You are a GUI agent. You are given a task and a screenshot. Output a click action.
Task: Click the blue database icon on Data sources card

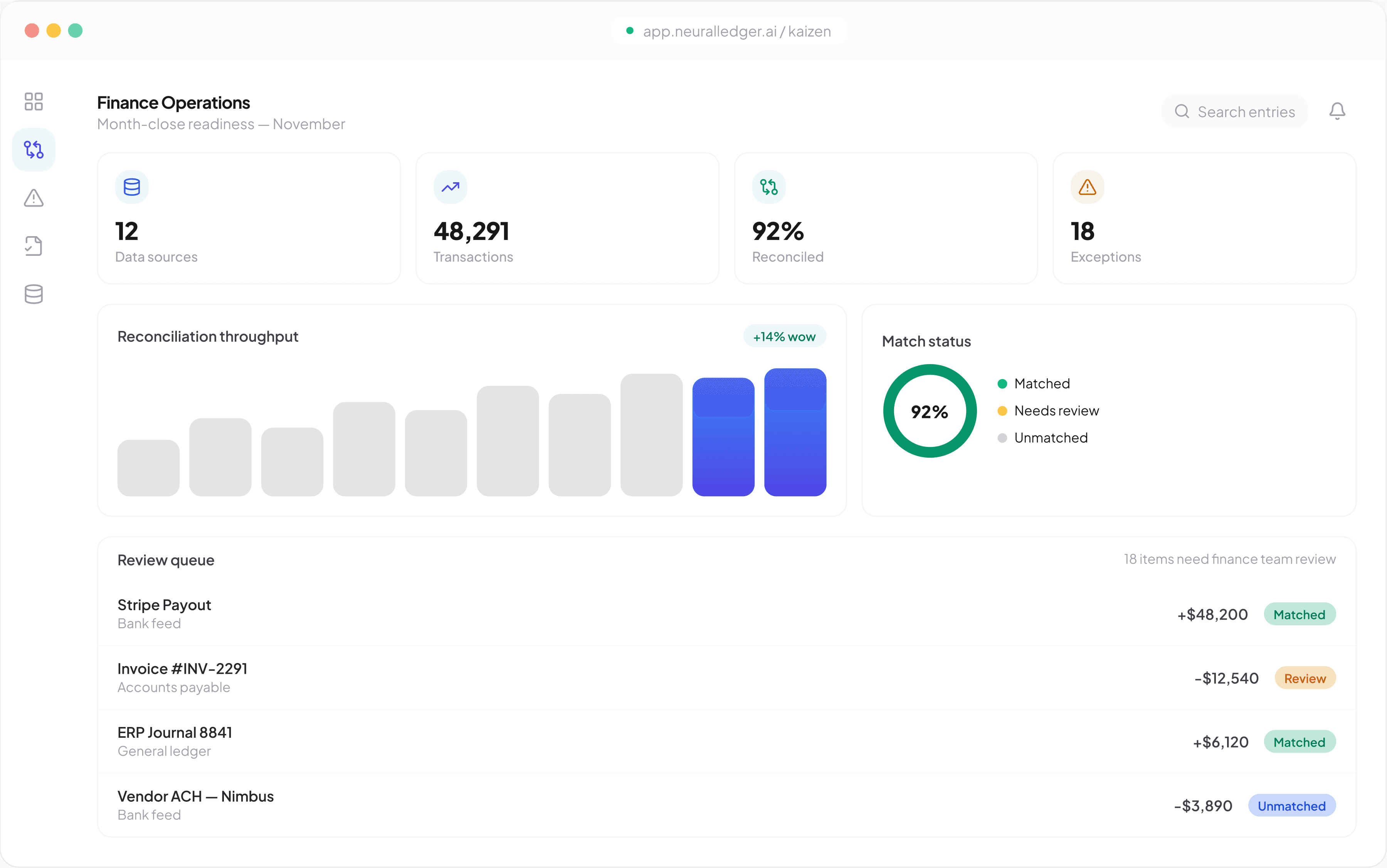click(x=132, y=187)
